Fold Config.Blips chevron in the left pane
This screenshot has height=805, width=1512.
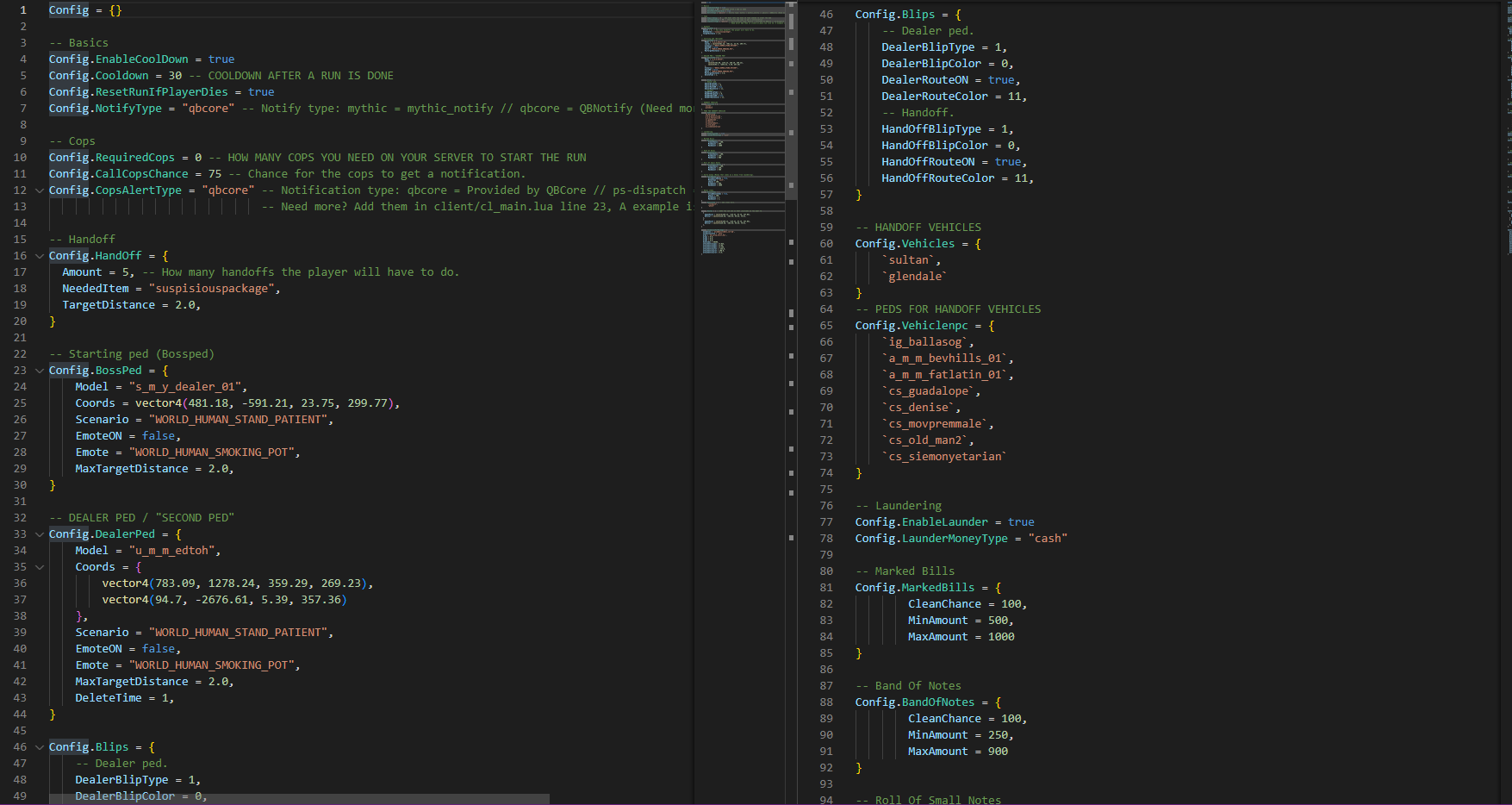pos(40,747)
